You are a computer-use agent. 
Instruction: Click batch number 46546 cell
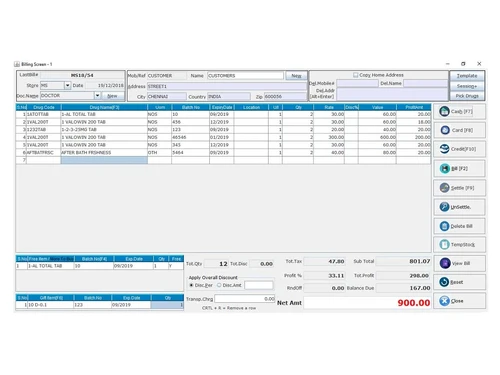pos(190,137)
